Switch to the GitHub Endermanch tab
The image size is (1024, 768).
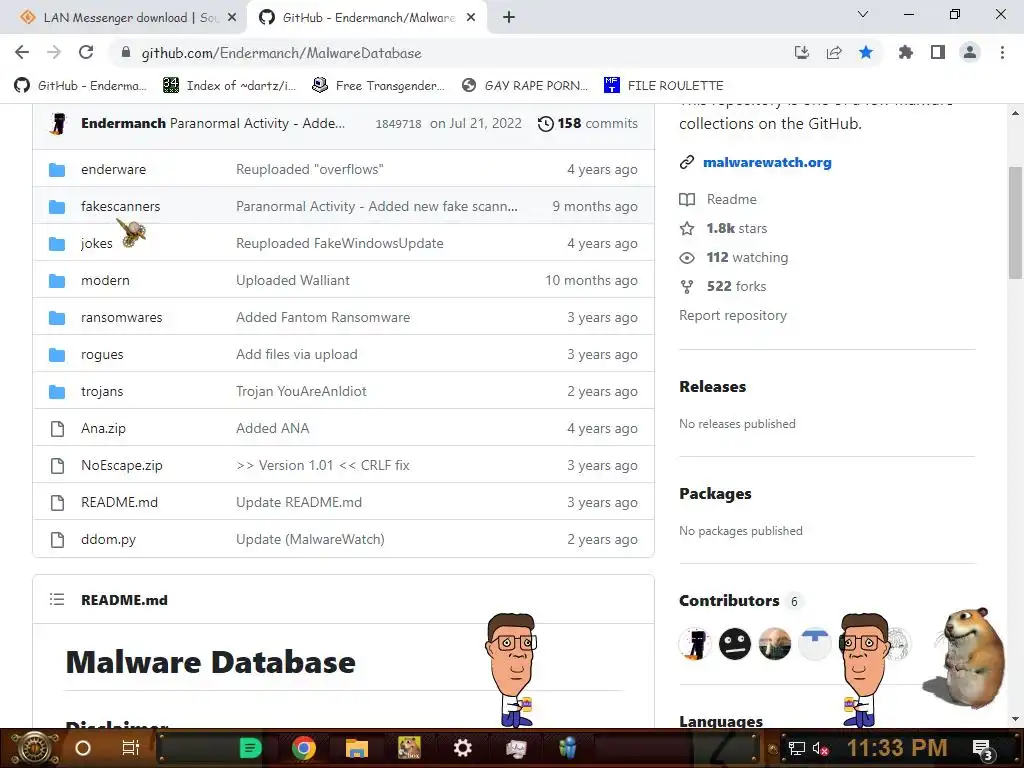click(366, 18)
